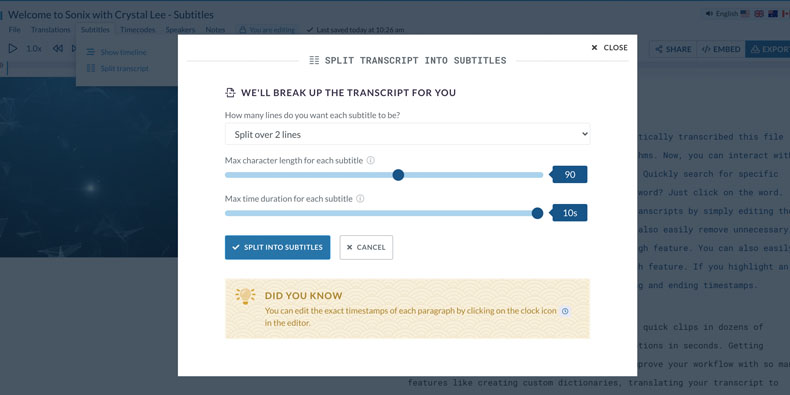Click the Cancel button in dialog
This screenshot has height=395, width=790.
(366, 247)
